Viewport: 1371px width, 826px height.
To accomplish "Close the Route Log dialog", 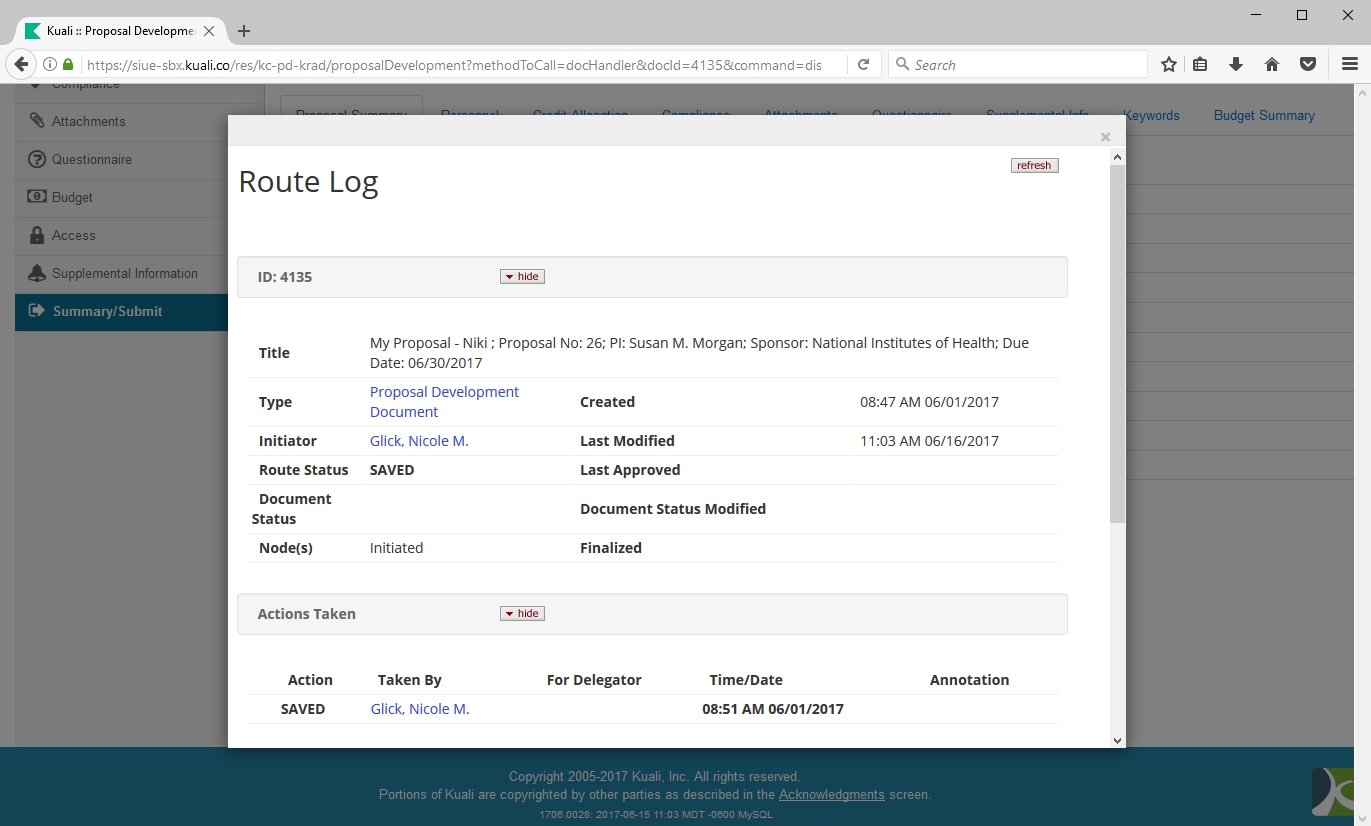I will click(1105, 137).
